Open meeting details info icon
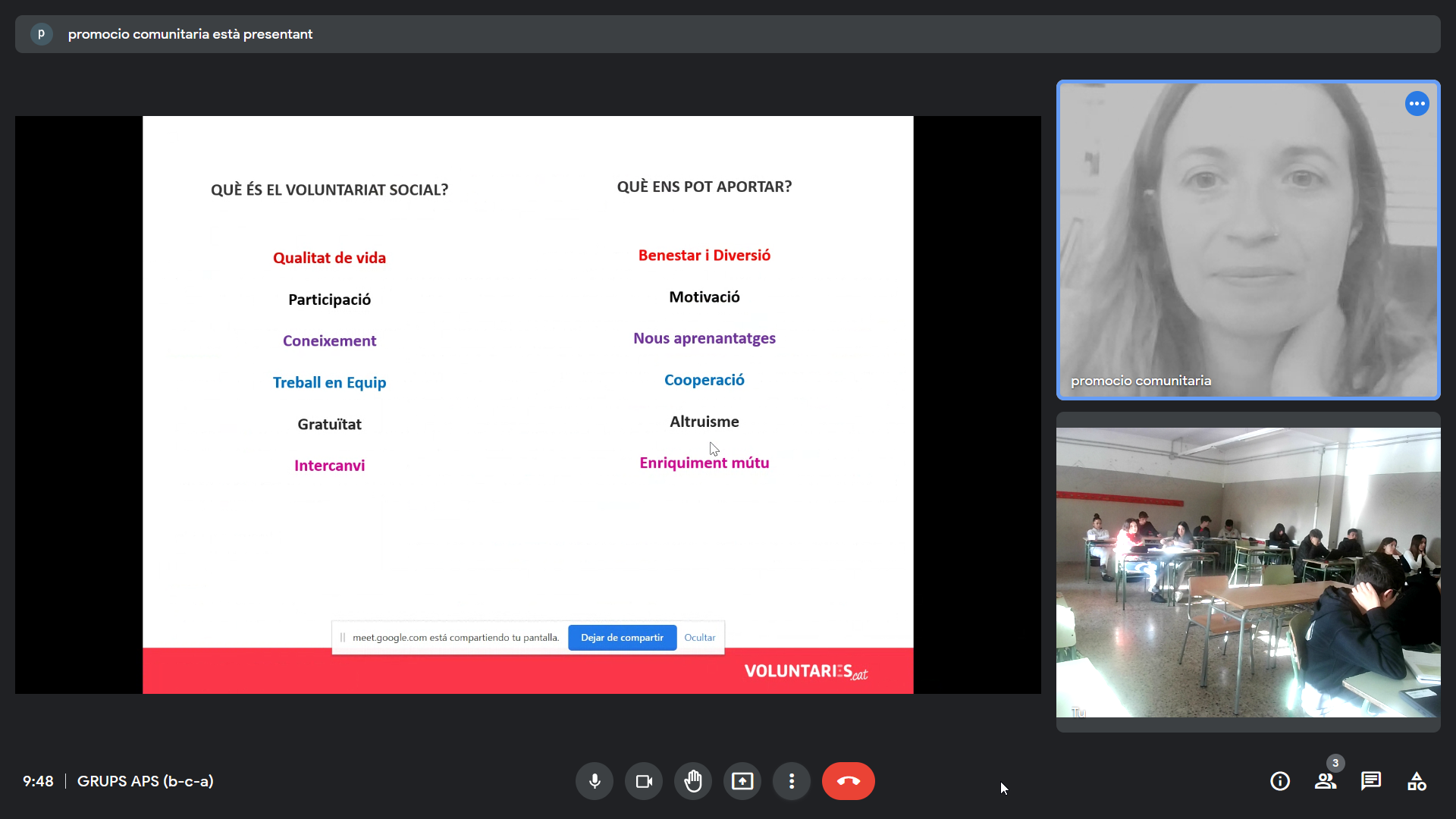This screenshot has width=1456, height=819. click(1280, 781)
